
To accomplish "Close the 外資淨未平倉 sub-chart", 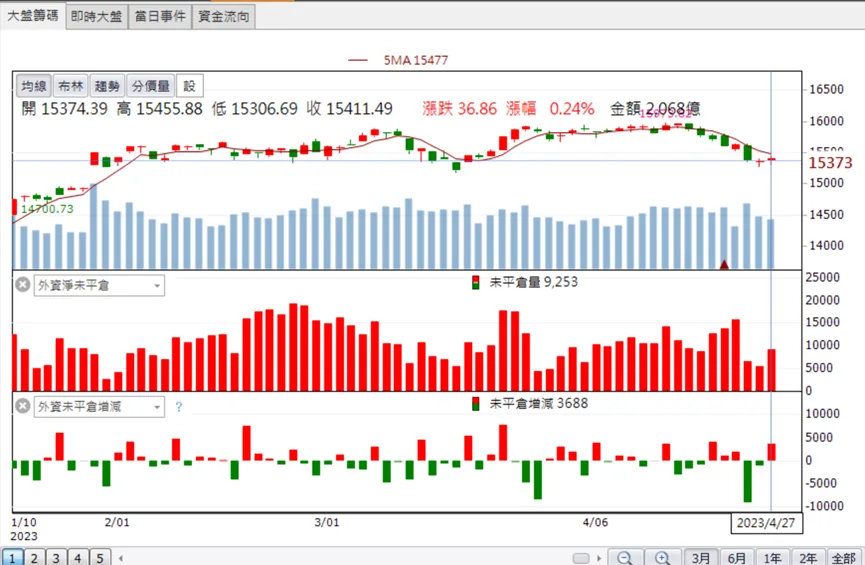I will 23,285.
